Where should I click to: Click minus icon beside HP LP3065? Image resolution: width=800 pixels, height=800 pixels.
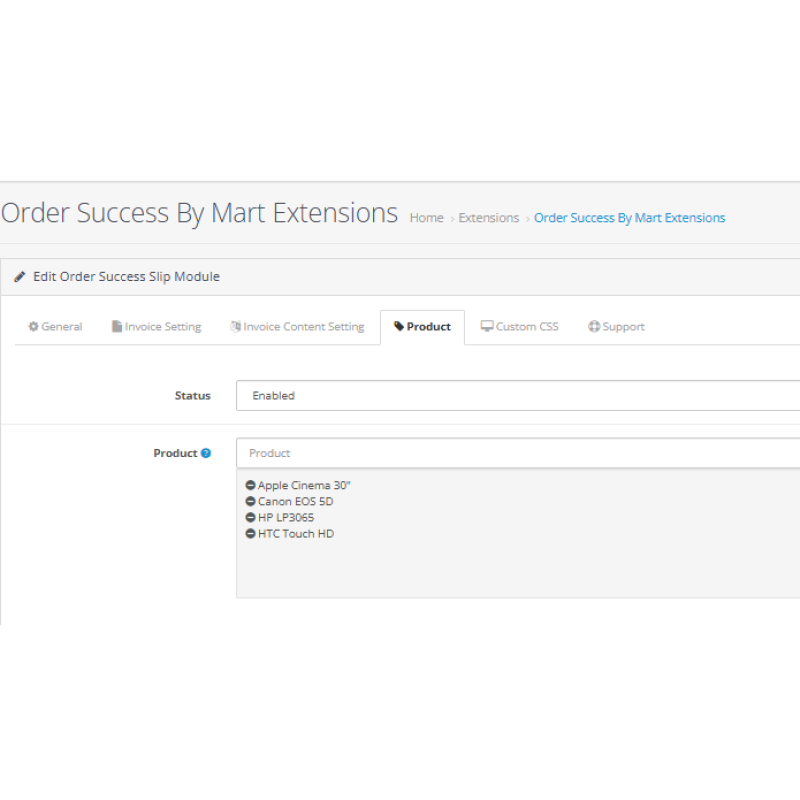point(250,517)
